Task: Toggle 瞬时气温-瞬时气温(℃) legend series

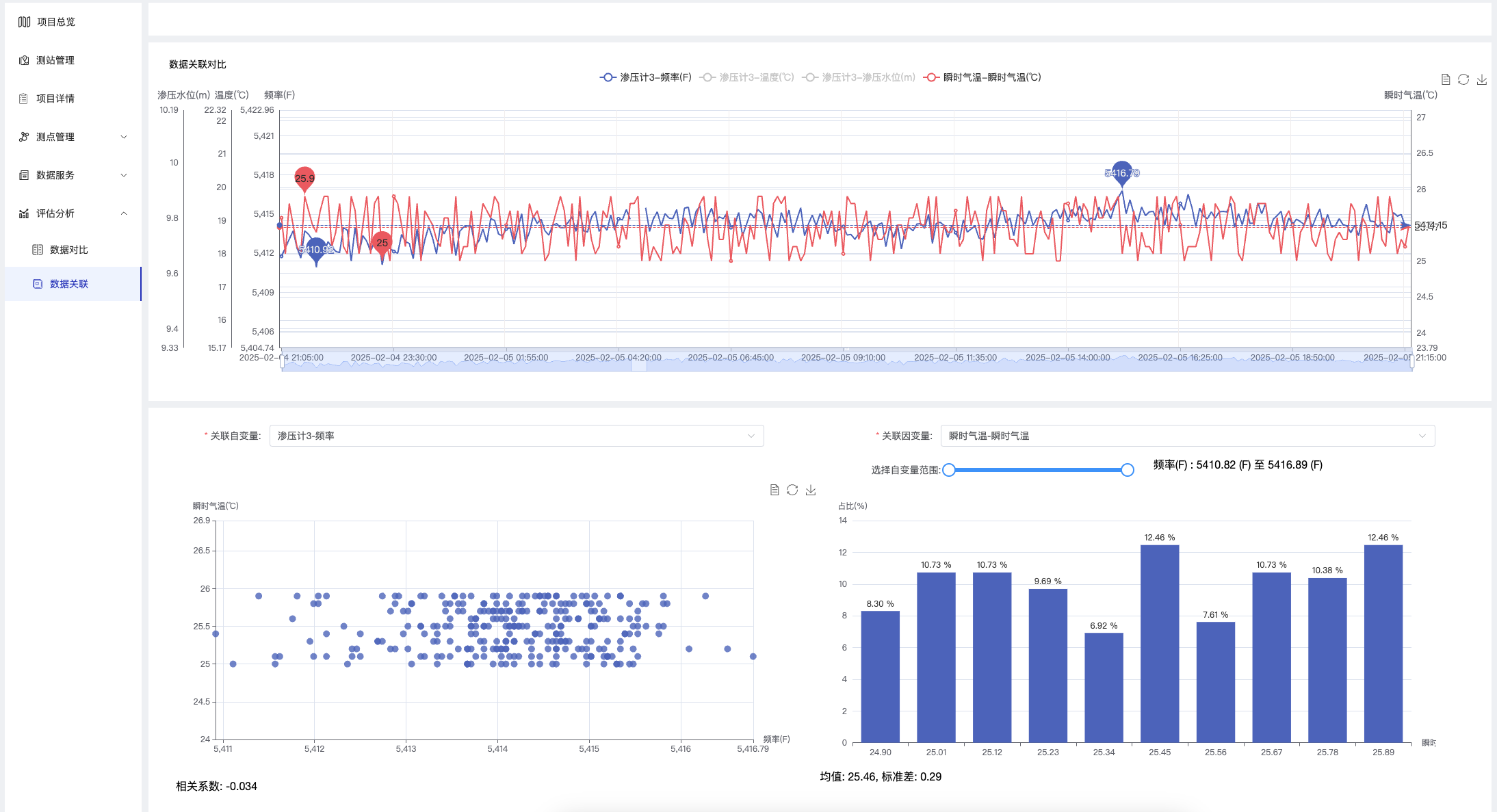Action: (982, 77)
